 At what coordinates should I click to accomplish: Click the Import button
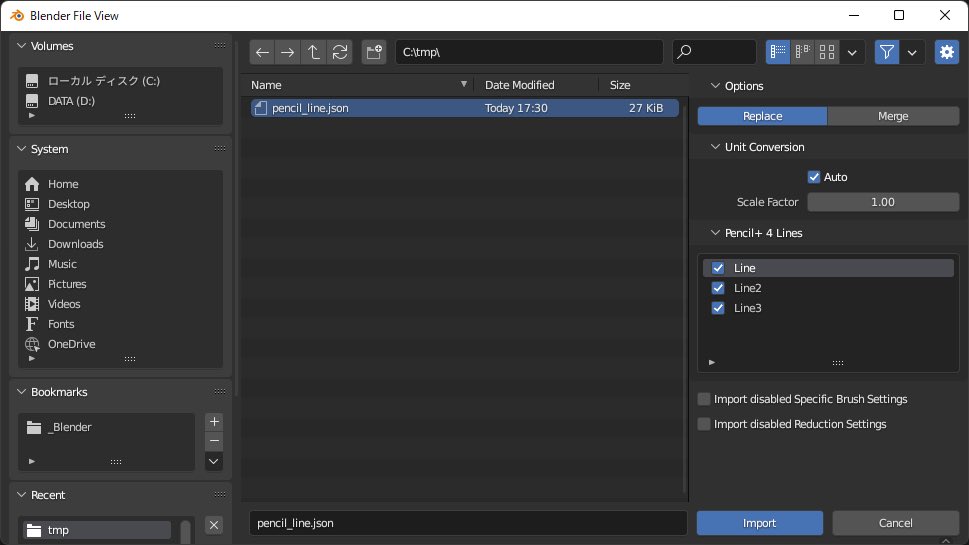tap(760, 523)
